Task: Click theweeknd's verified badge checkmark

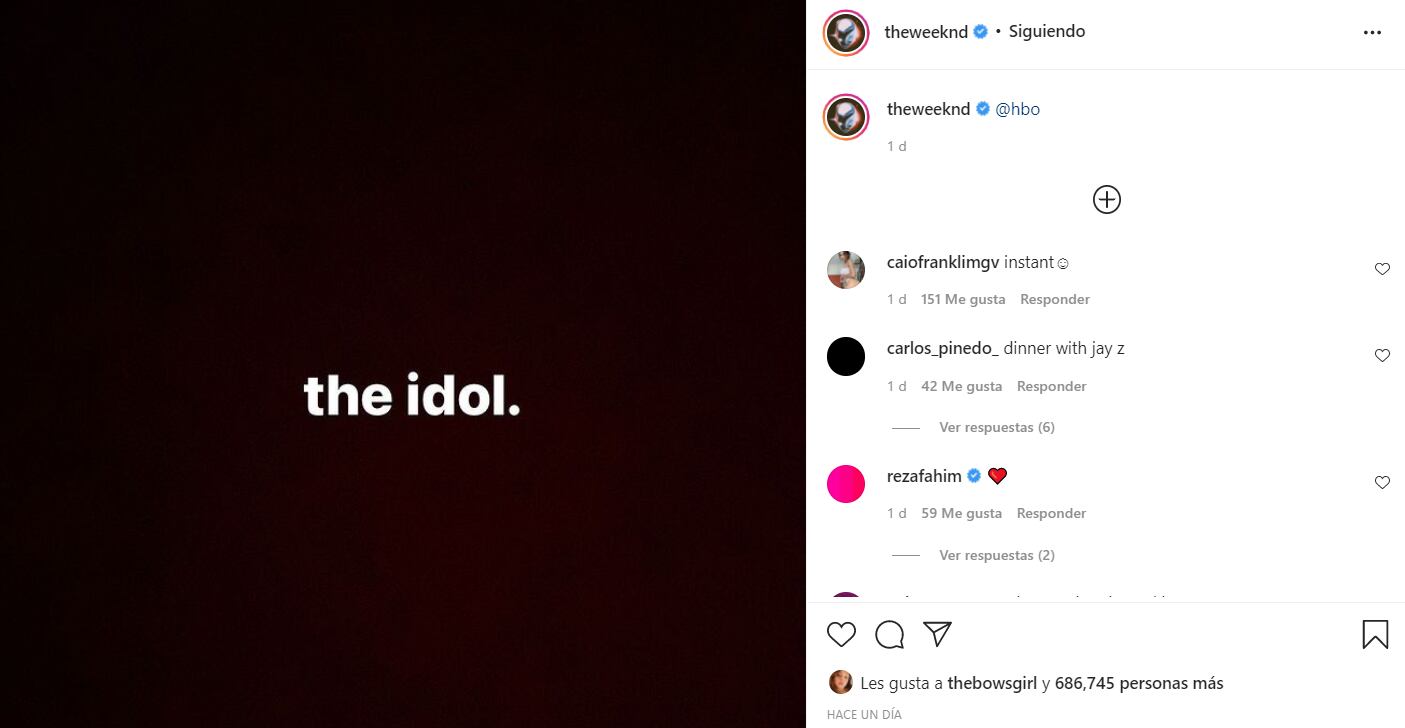Action: coord(981,31)
